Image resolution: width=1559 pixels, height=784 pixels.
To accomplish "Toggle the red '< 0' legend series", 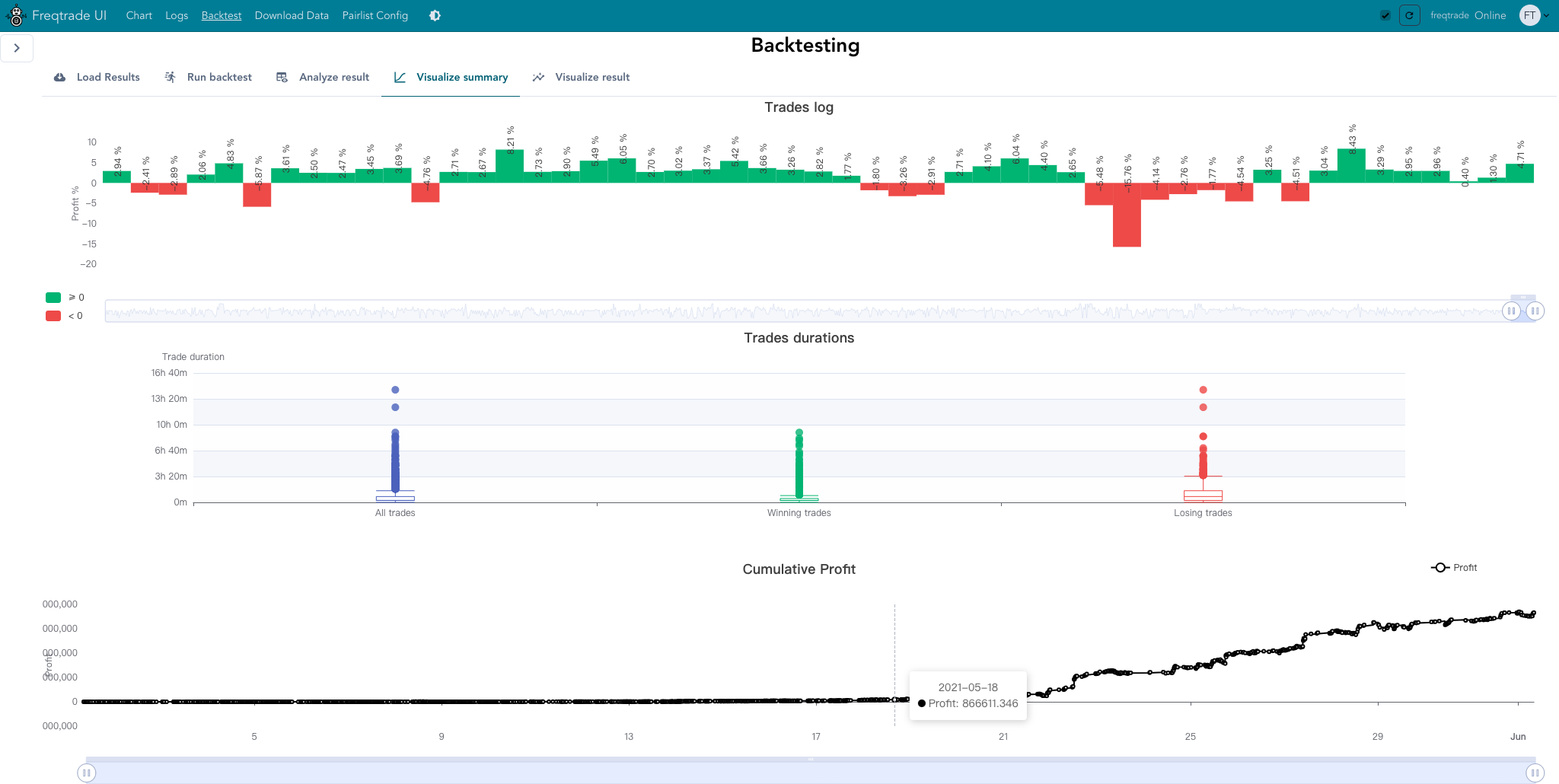I will (x=53, y=316).
